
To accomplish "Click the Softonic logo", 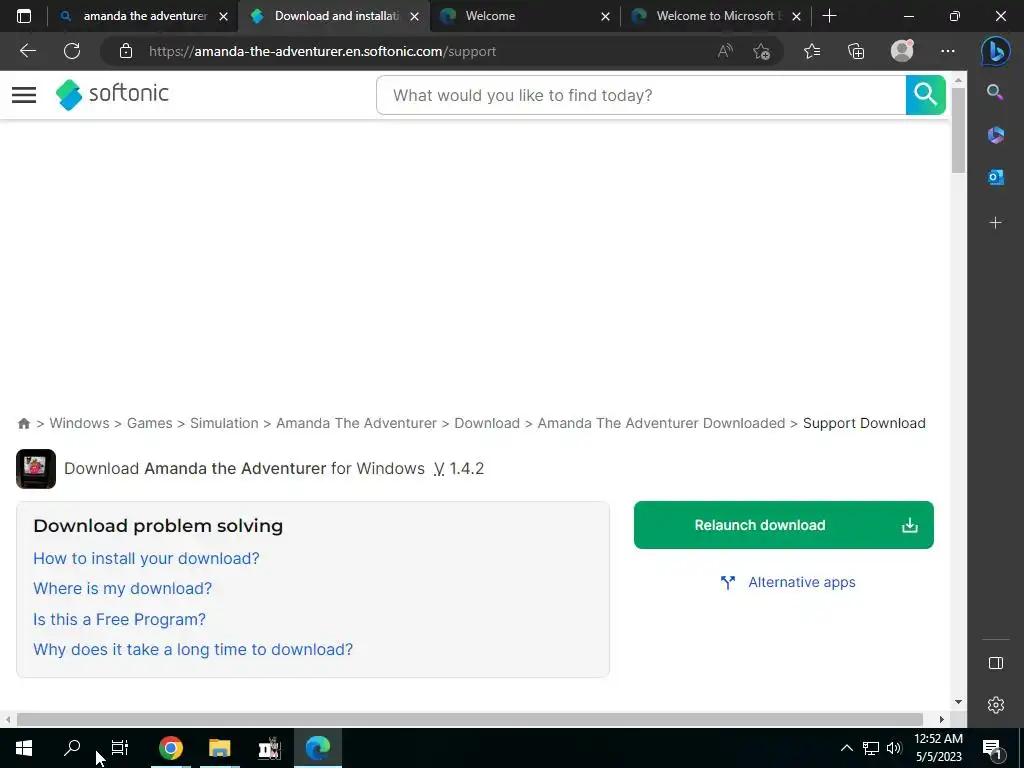I will point(112,95).
